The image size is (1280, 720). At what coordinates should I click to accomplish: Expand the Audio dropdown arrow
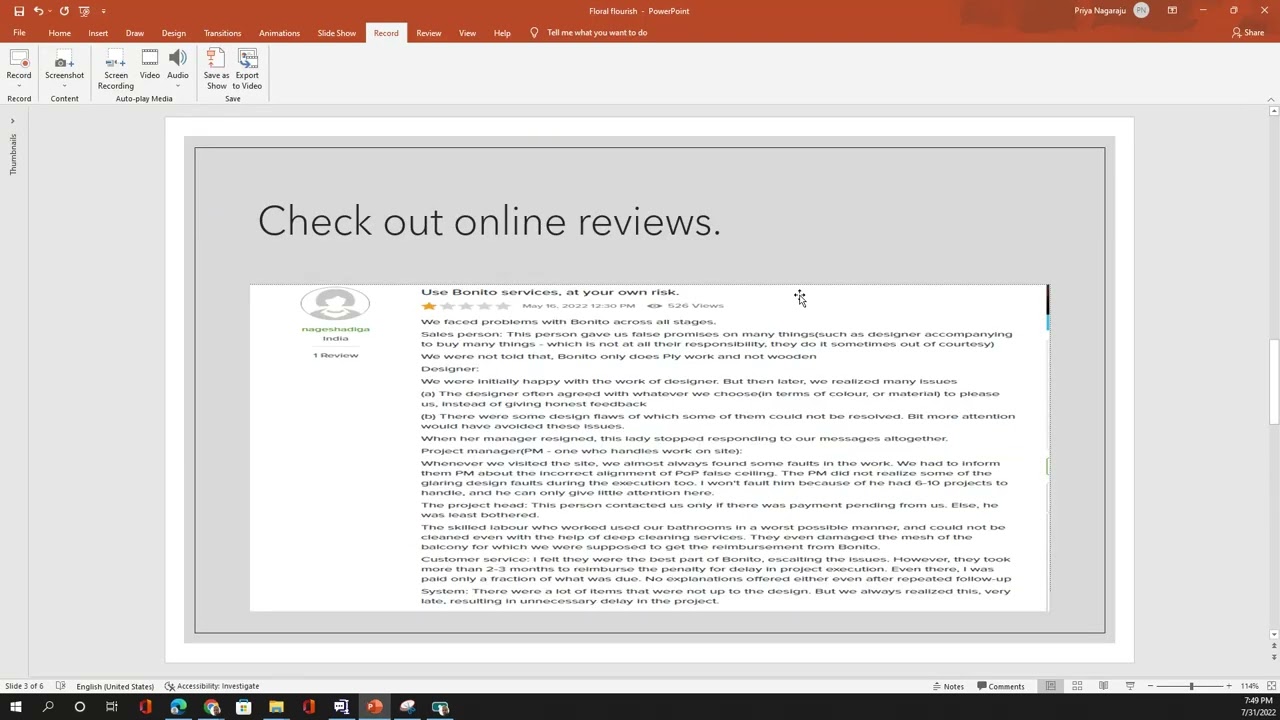[177, 86]
